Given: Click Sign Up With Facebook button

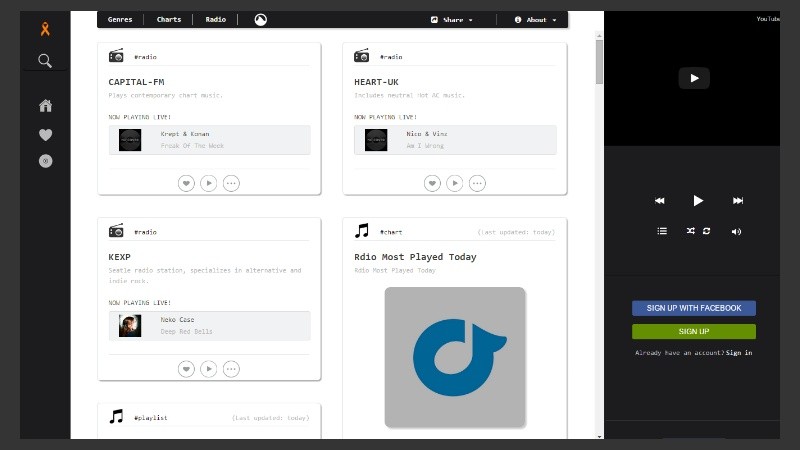Looking at the screenshot, I should pos(693,308).
